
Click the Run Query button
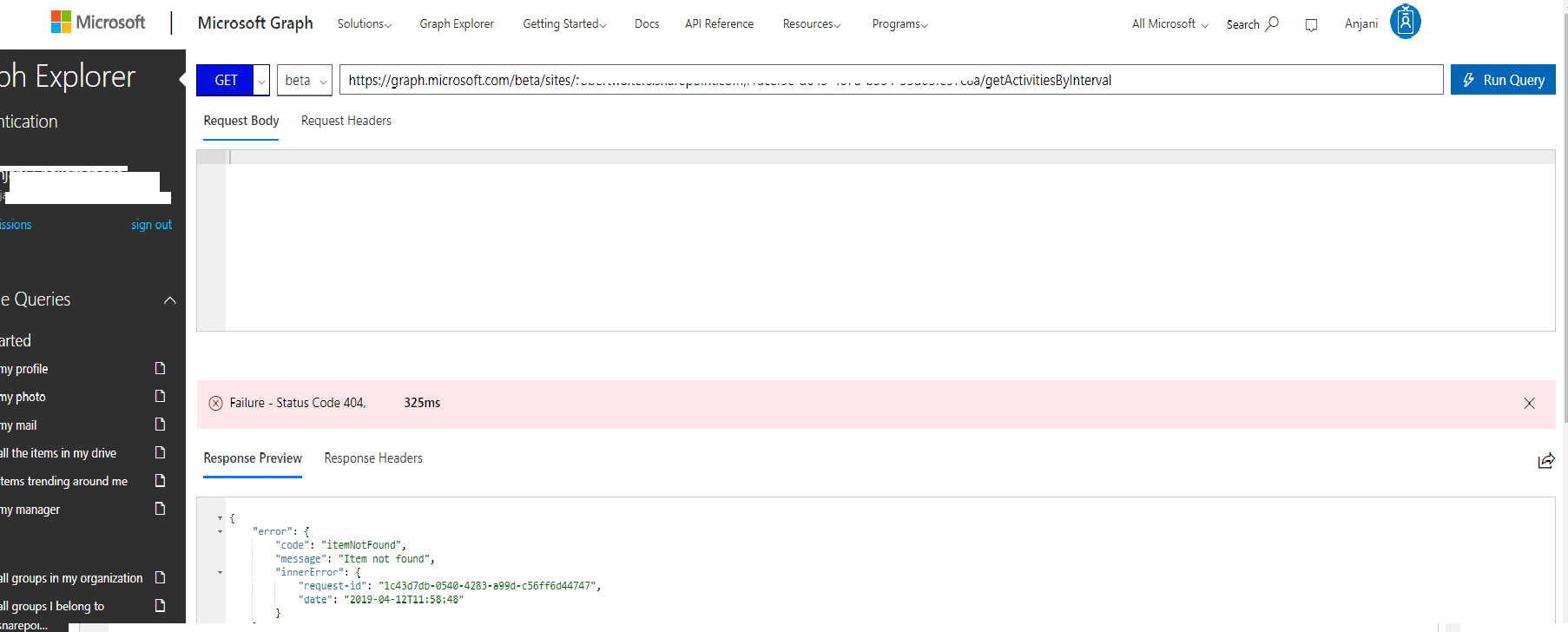[1503, 80]
